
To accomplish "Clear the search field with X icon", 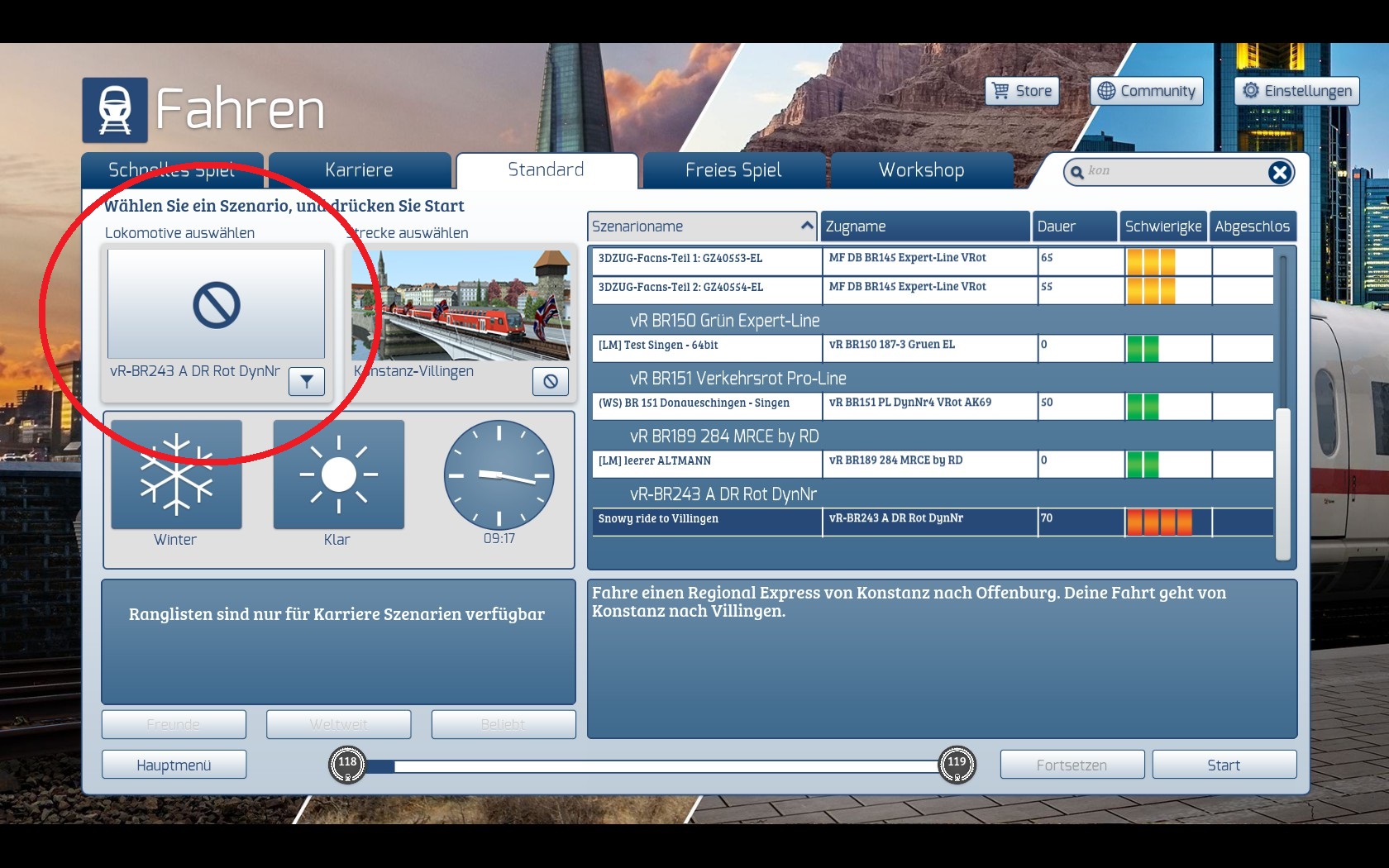I will coord(1279,172).
